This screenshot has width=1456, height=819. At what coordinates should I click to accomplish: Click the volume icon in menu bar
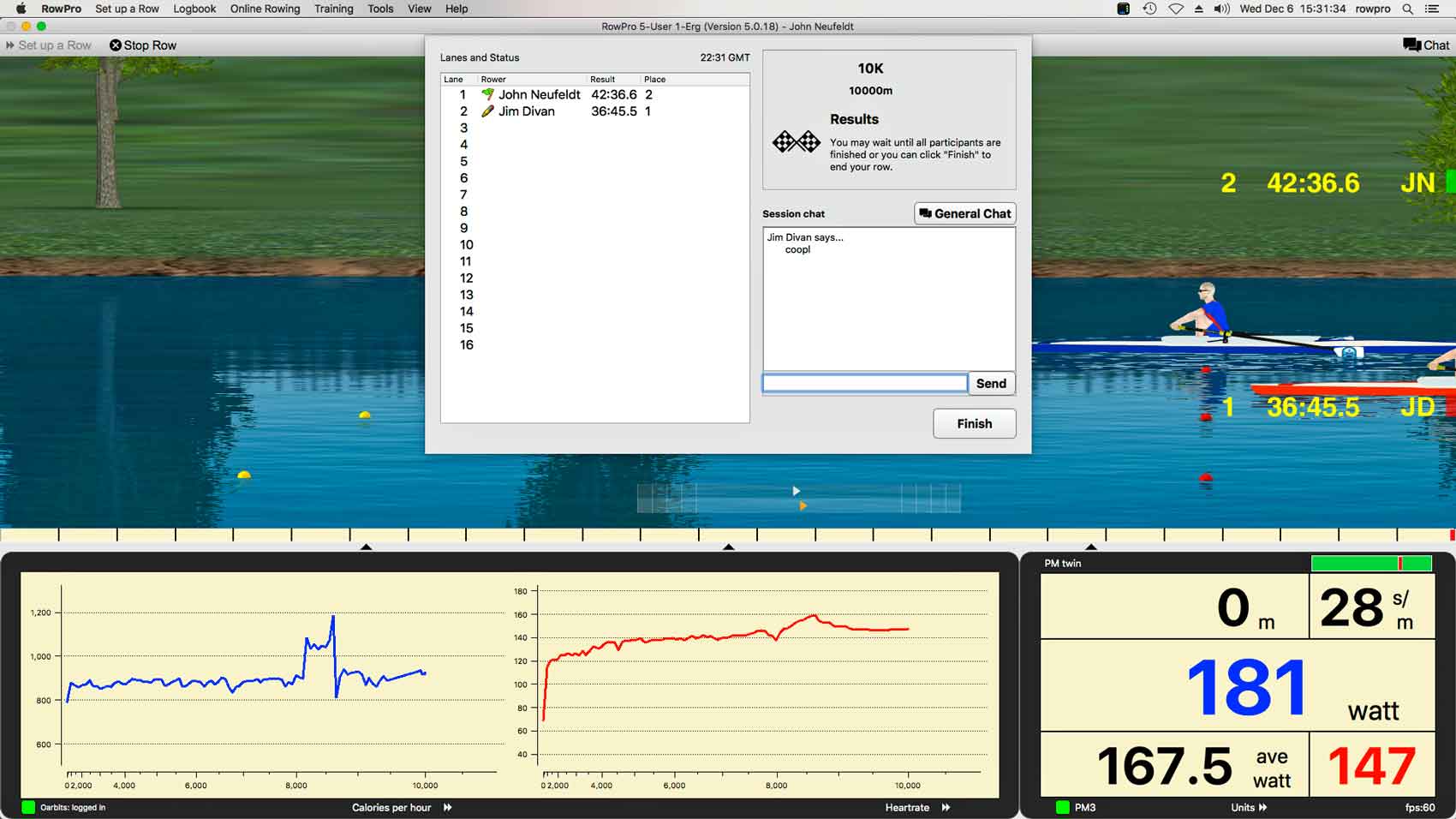pyautogui.click(x=1222, y=9)
